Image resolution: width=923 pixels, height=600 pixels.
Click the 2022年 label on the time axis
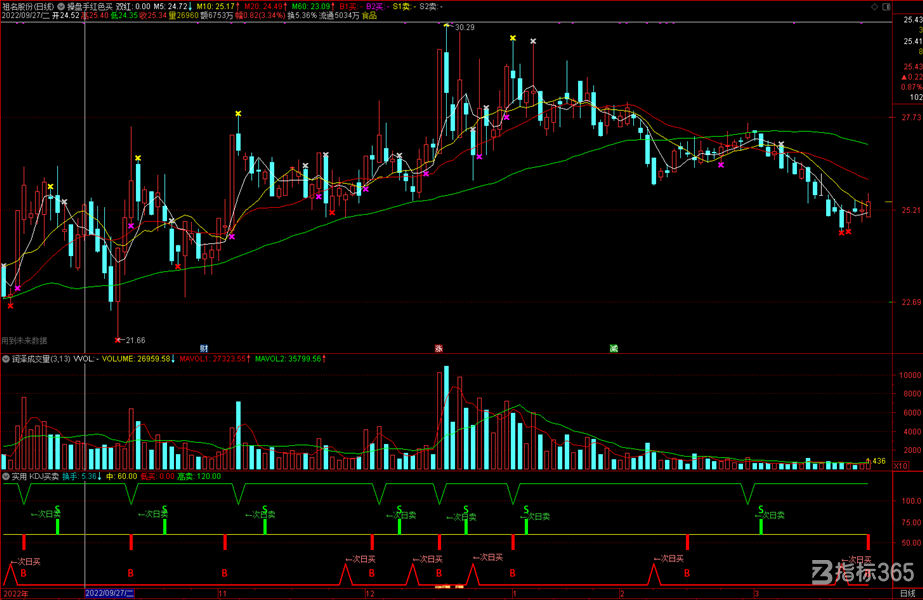point(16,594)
